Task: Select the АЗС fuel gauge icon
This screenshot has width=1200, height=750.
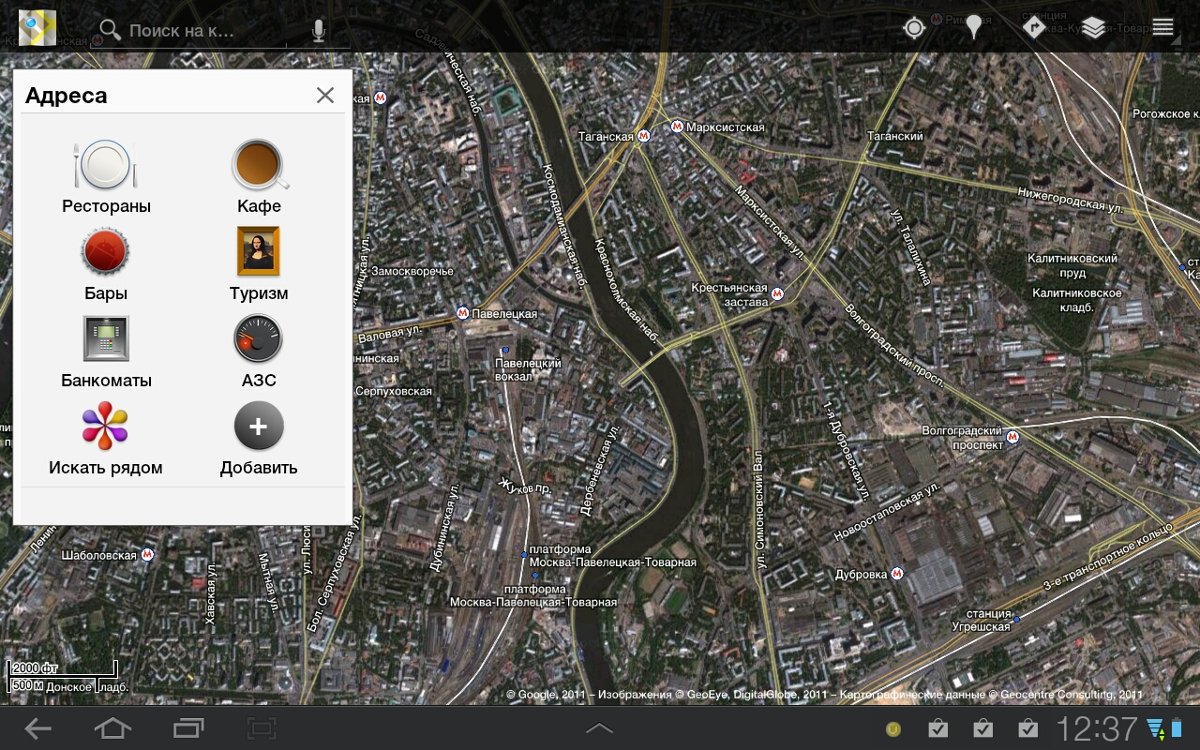Action: point(258,338)
